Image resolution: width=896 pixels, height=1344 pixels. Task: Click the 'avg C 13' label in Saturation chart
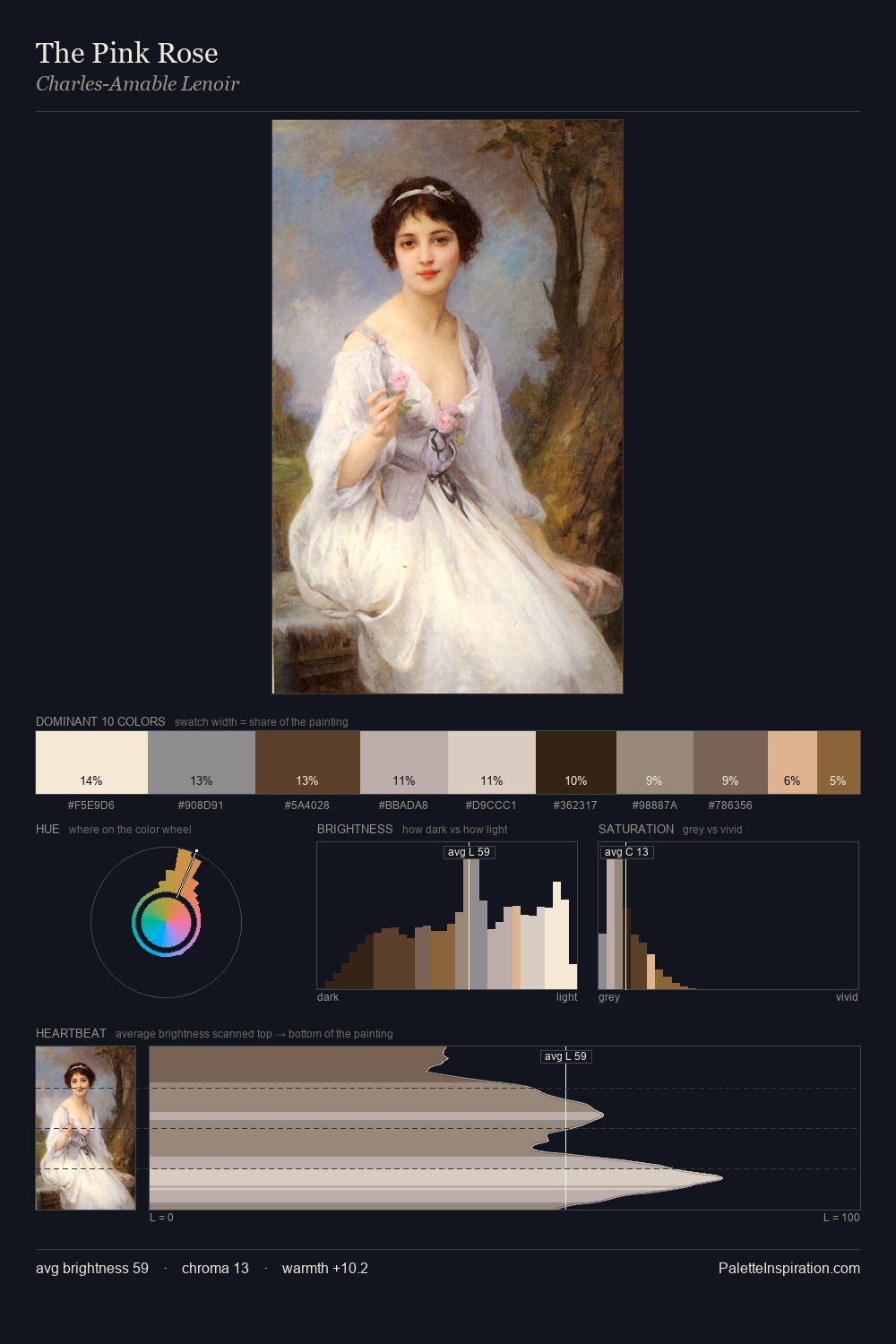[626, 852]
